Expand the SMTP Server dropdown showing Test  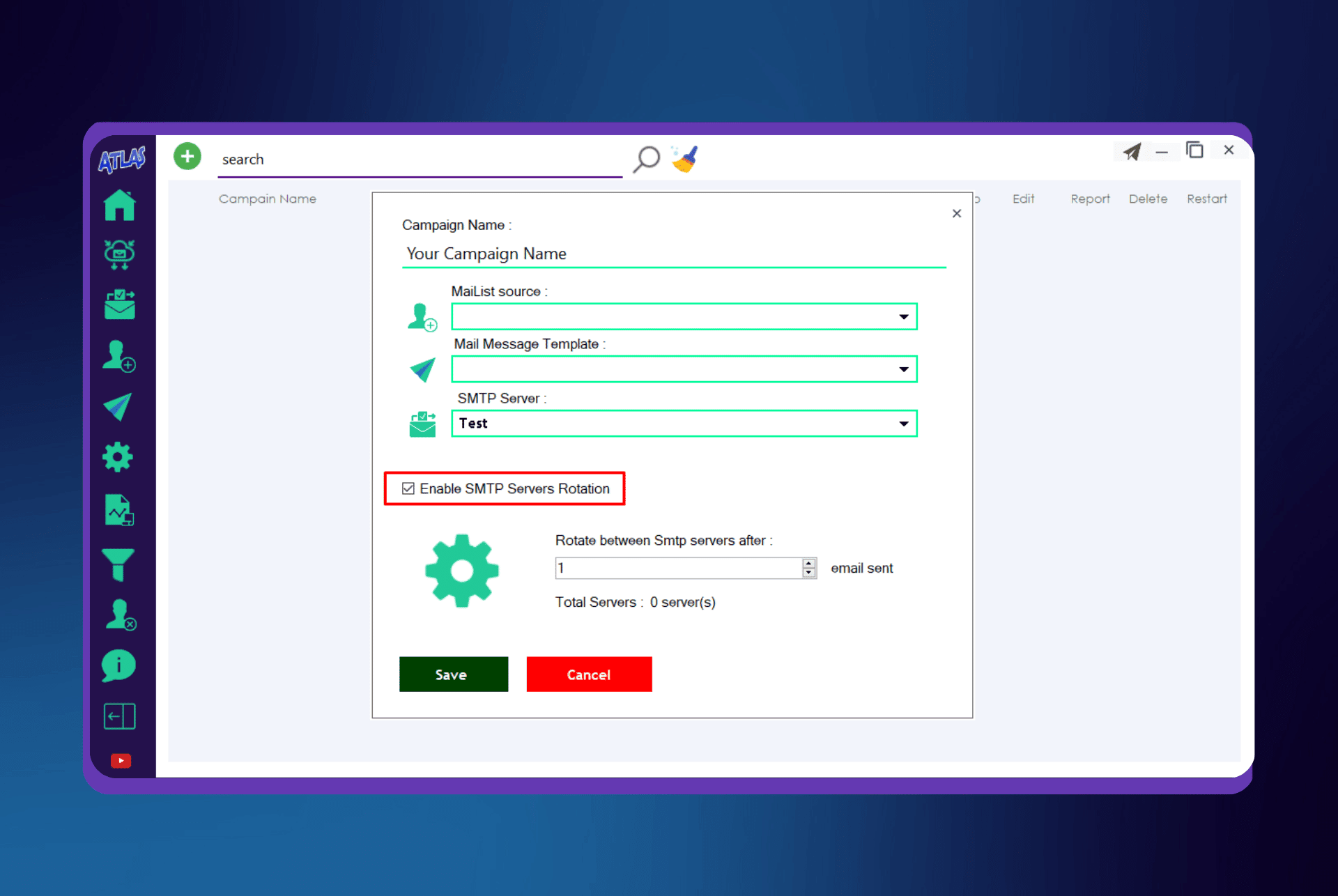(x=903, y=424)
